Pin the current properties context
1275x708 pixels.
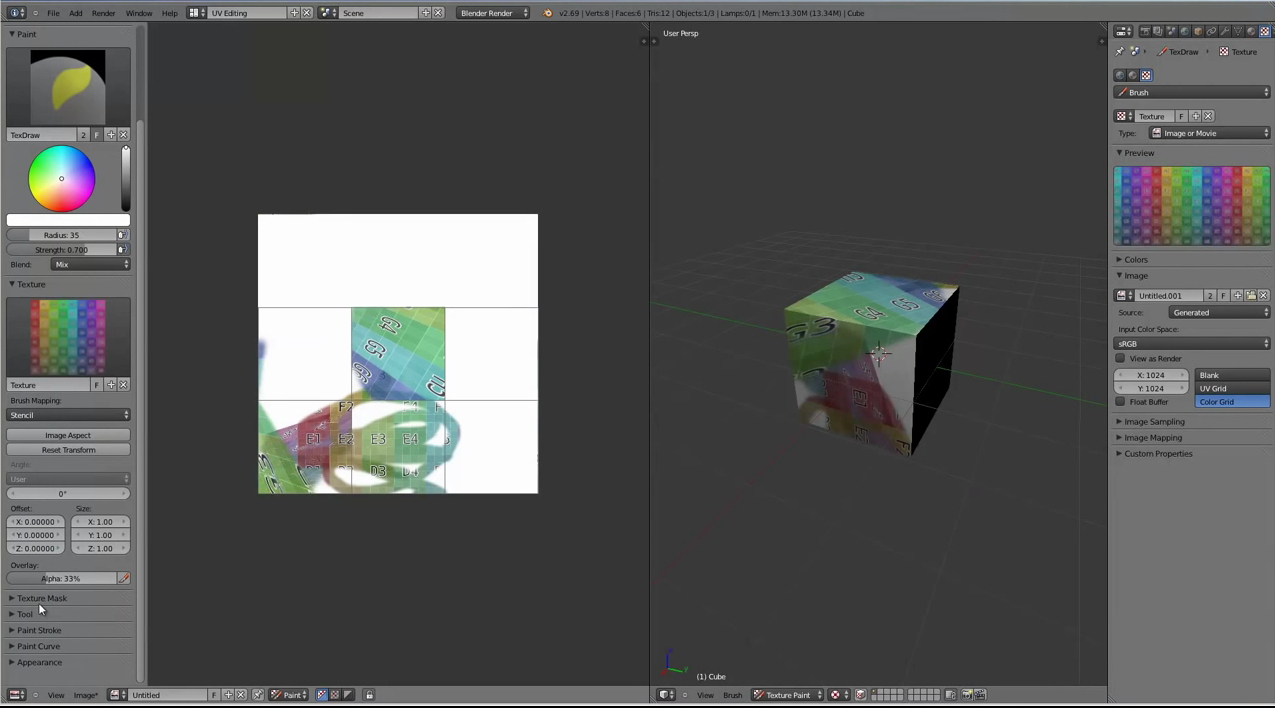(x=1118, y=52)
